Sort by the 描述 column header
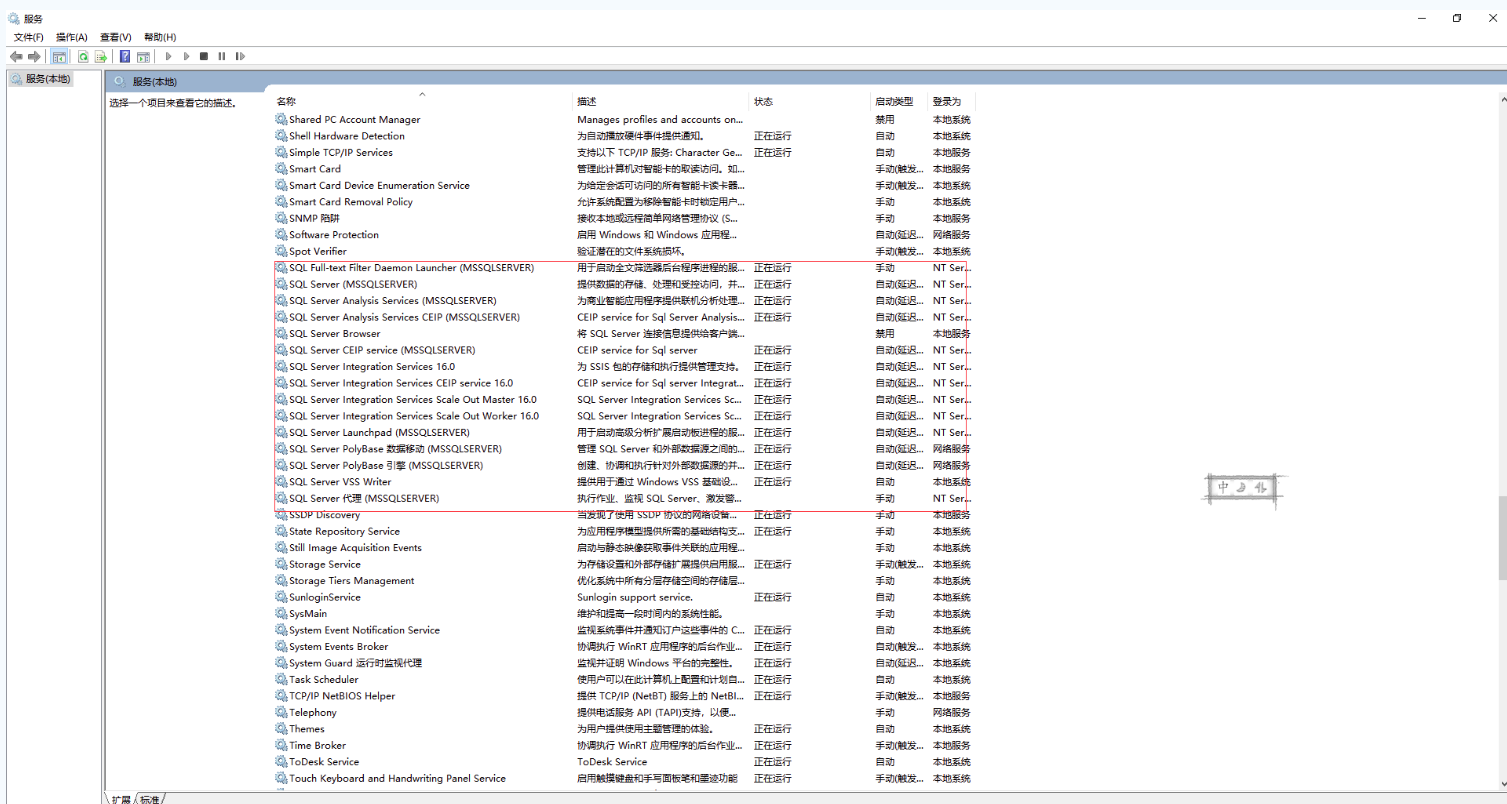Screen dimensions: 1507x804 click(587, 102)
